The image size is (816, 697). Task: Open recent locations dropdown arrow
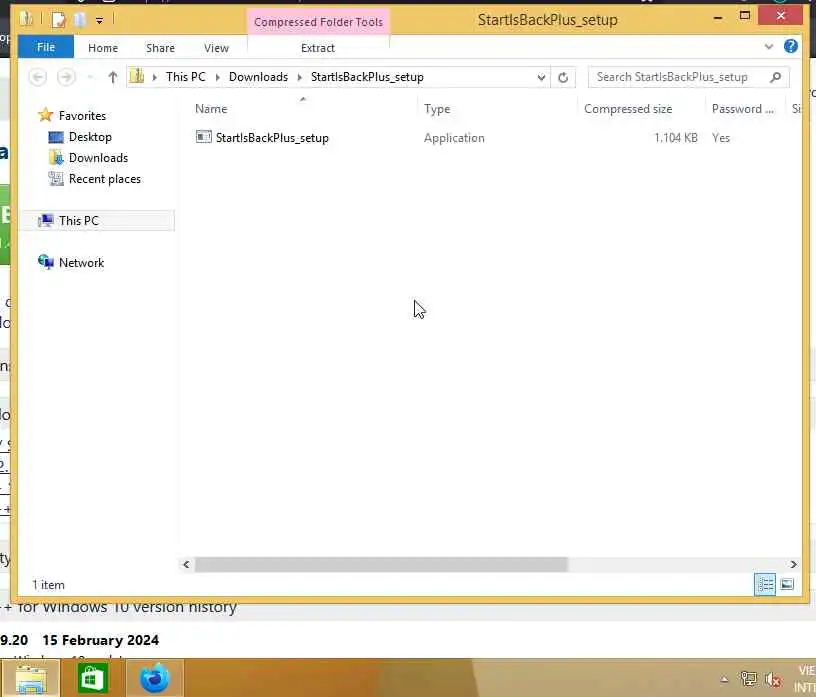coord(91,77)
